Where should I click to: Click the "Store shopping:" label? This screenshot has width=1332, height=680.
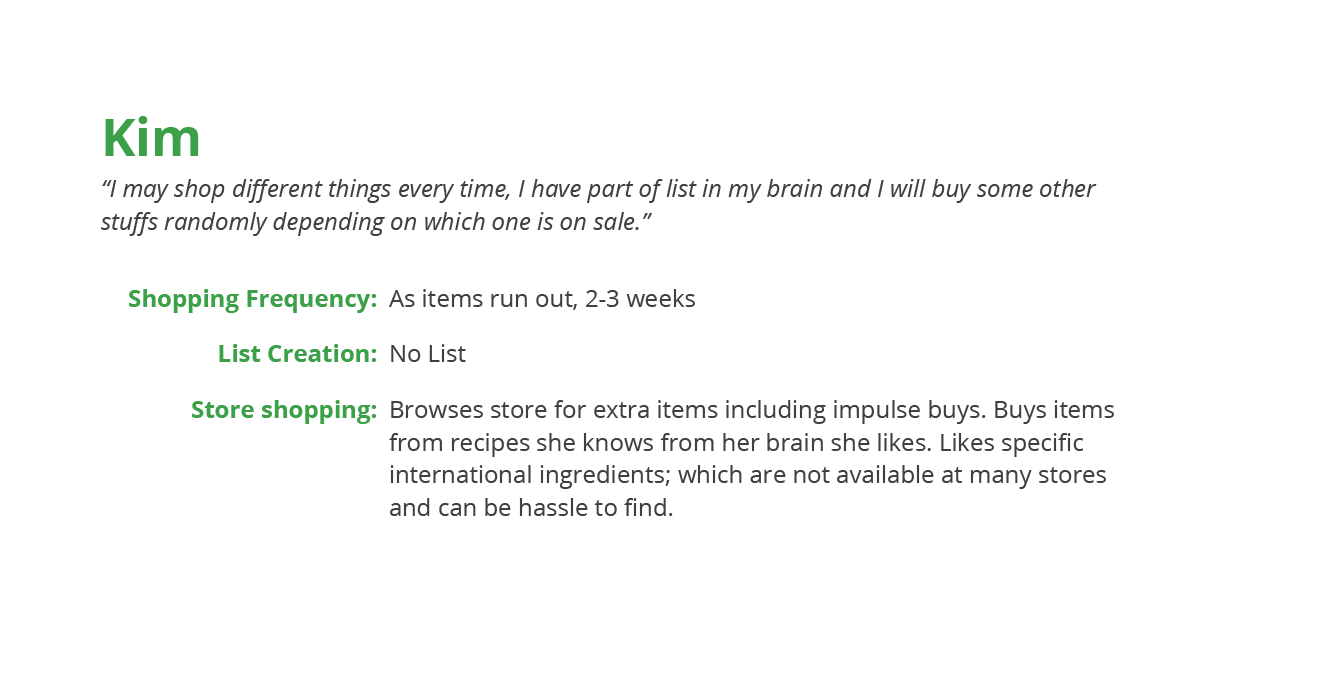click(x=284, y=410)
